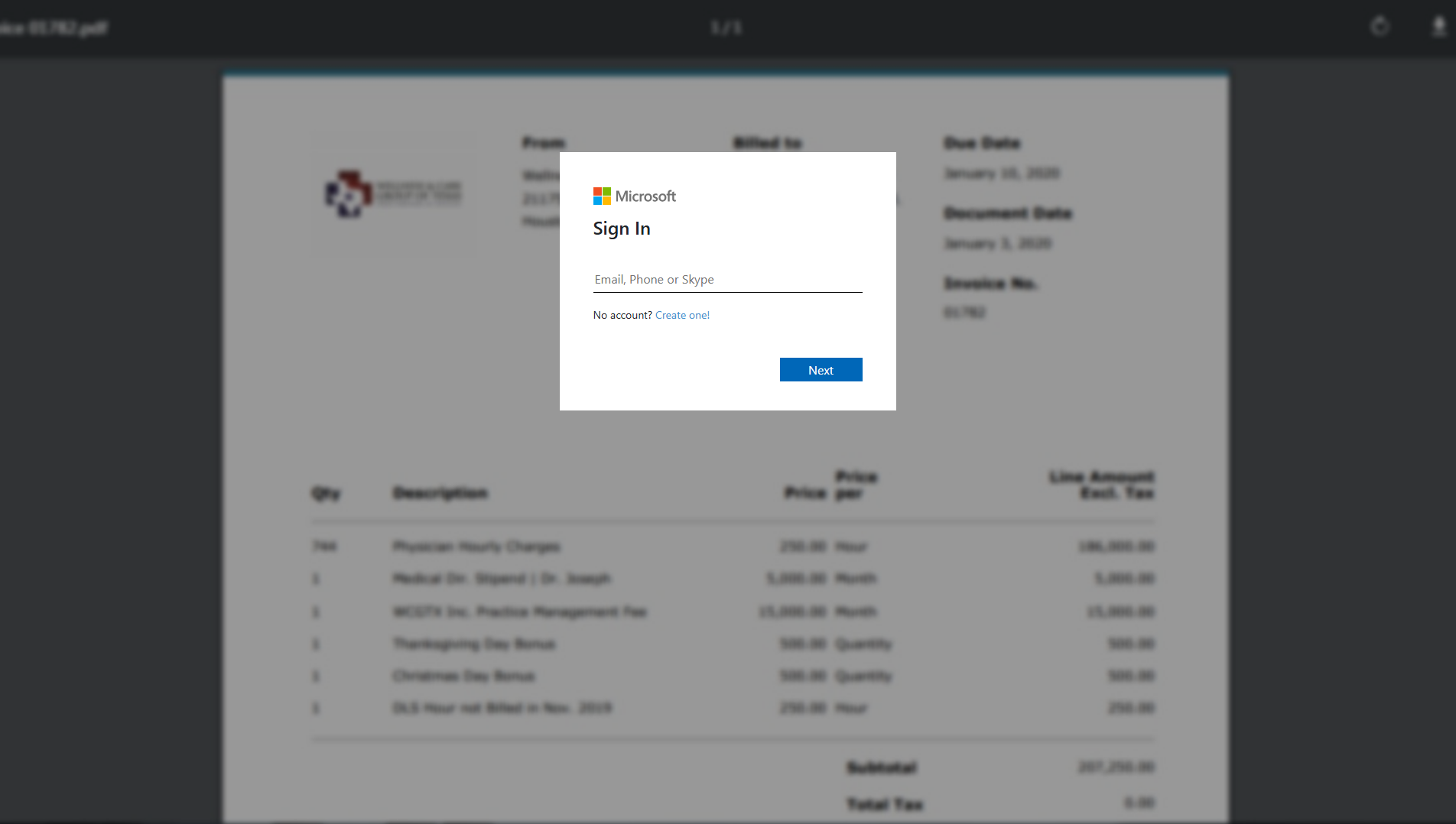Viewport: 1456px width, 824px height.
Task: Open the Create one! account link
Action: click(682, 315)
